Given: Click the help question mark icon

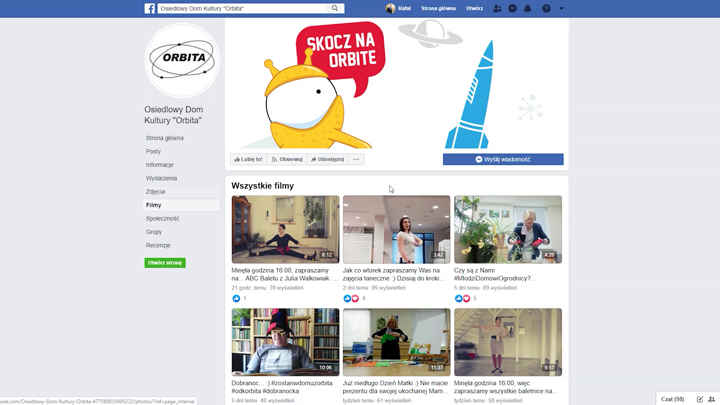Looking at the screenshot, I should click(x=546, y=8).
